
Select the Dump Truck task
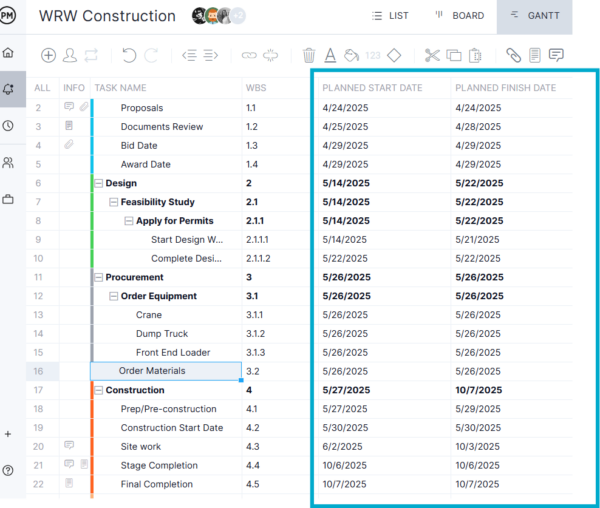pyautogui.click(x=162, y=334)
